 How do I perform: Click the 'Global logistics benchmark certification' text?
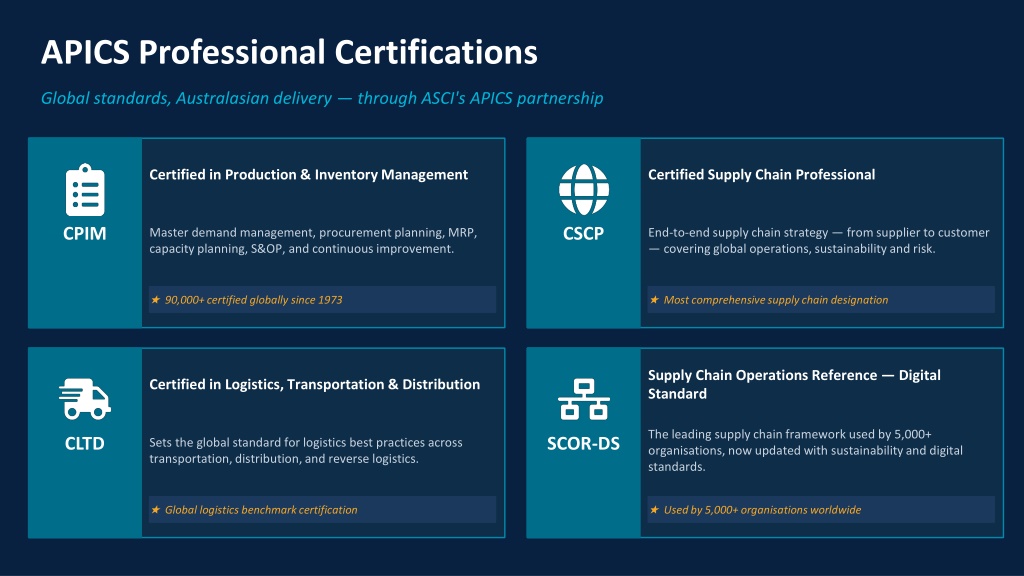click(x=261, y=509)
